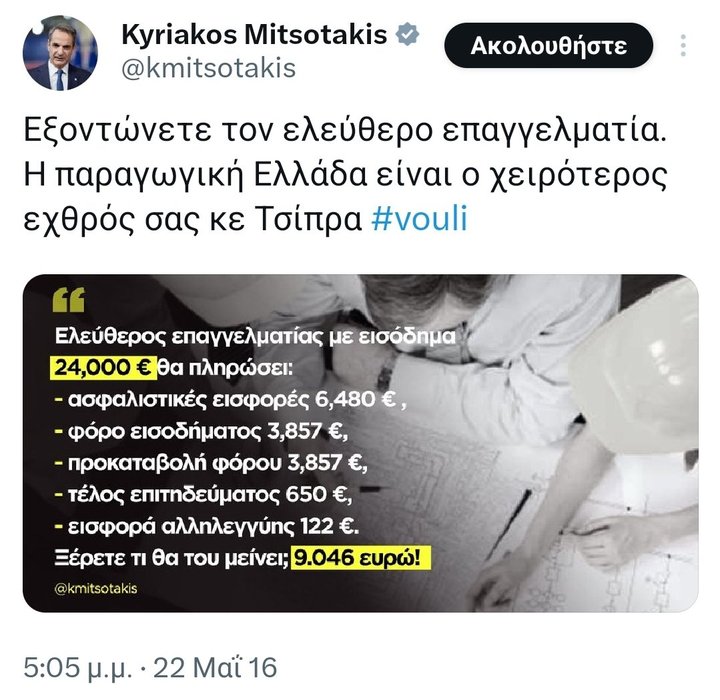Follow the account via Ακολουθήστε button
The image size is (720, 700).
(x=548, y=45)
